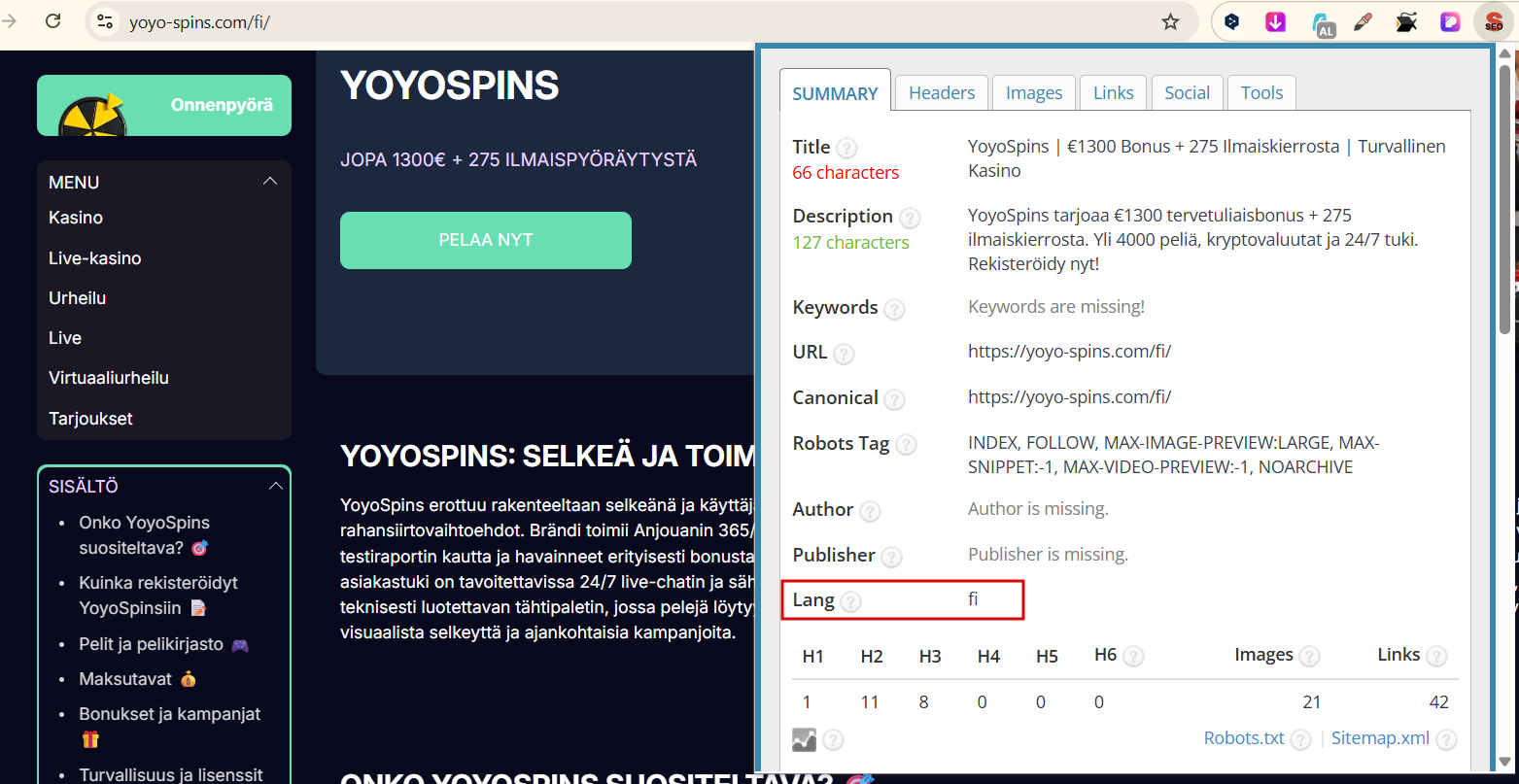Open the SEO Meta extension icon
This screenshot has height=784, width=1519.
click(x=1494, y=21)
